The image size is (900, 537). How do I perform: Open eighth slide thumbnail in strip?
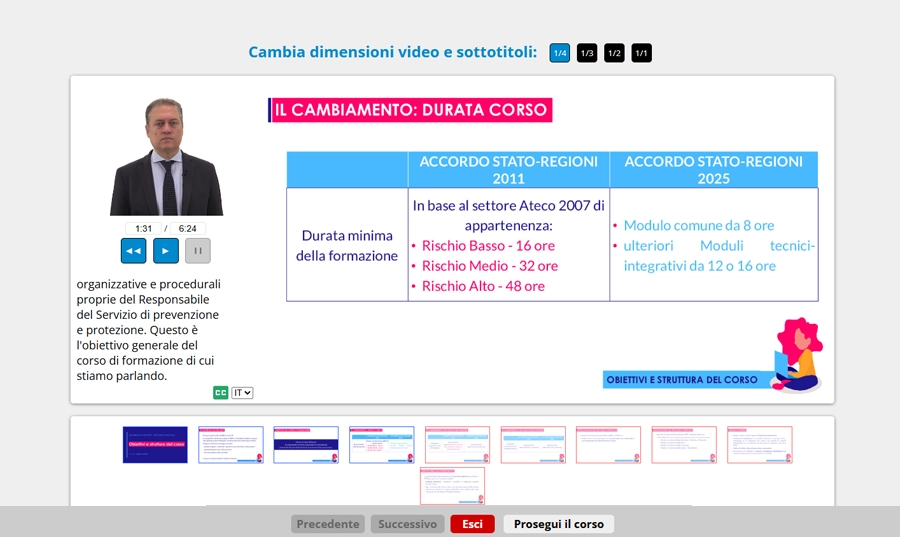684,445
